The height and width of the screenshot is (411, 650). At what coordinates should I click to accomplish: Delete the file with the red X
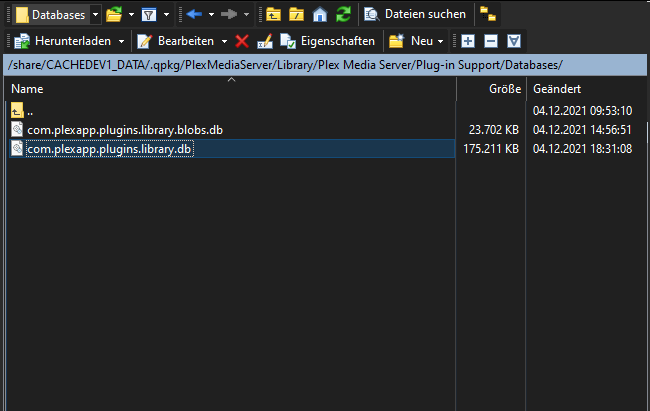pyautogui.click(x=242, y=41)
